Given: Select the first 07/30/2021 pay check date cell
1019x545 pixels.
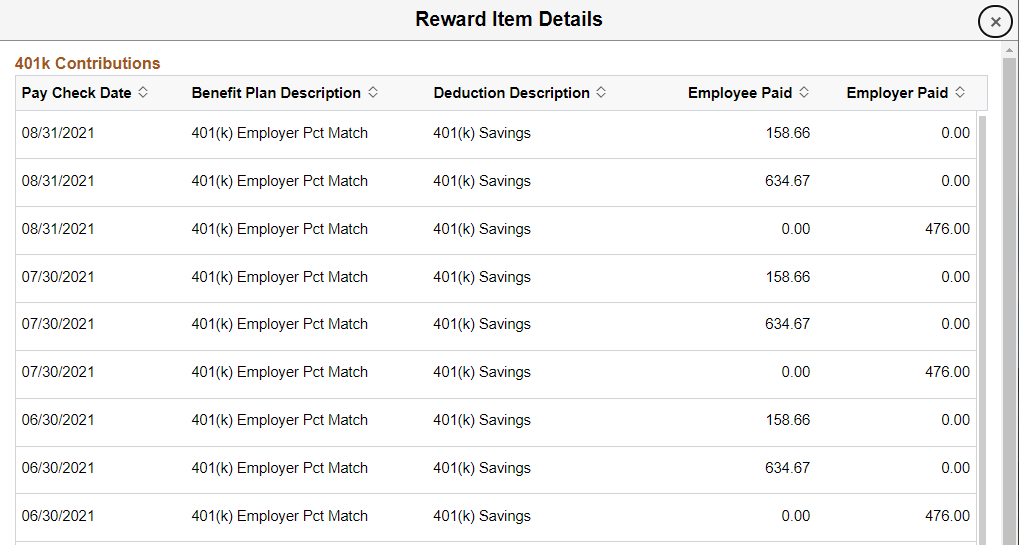Looking at the screenshot, I should click(58, 277).
